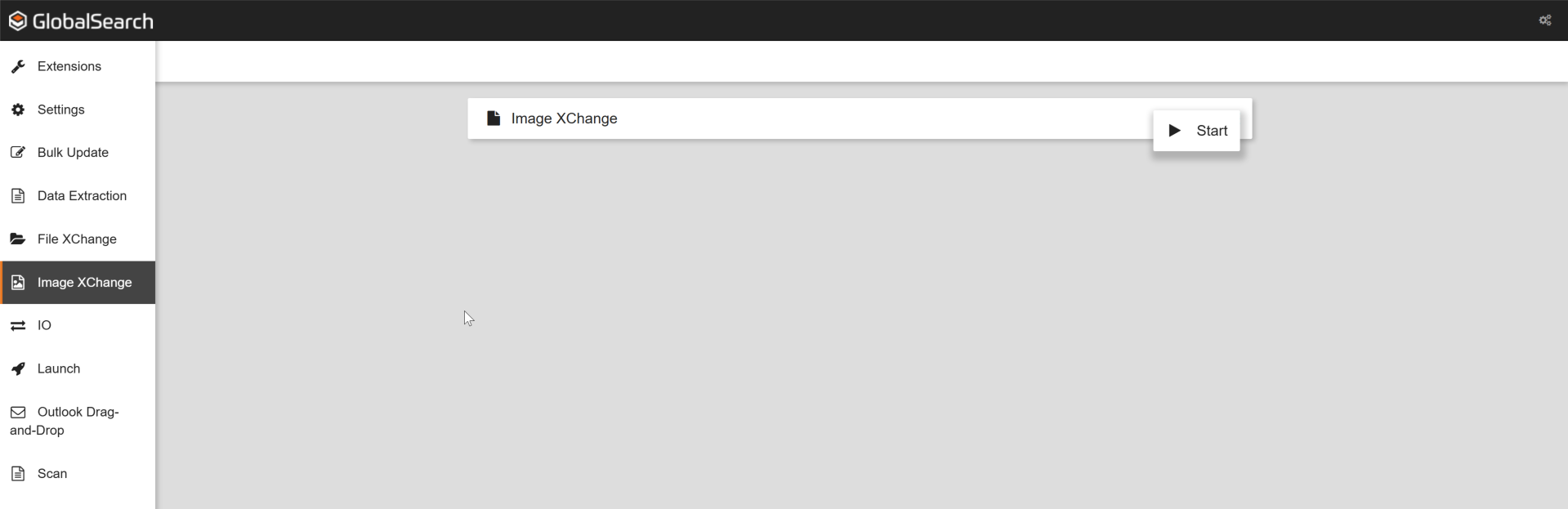The height and width of the screenshot is (509, 1568).
Task: Click the rocket icon beside Launch
Action: [x=18, y=369]
